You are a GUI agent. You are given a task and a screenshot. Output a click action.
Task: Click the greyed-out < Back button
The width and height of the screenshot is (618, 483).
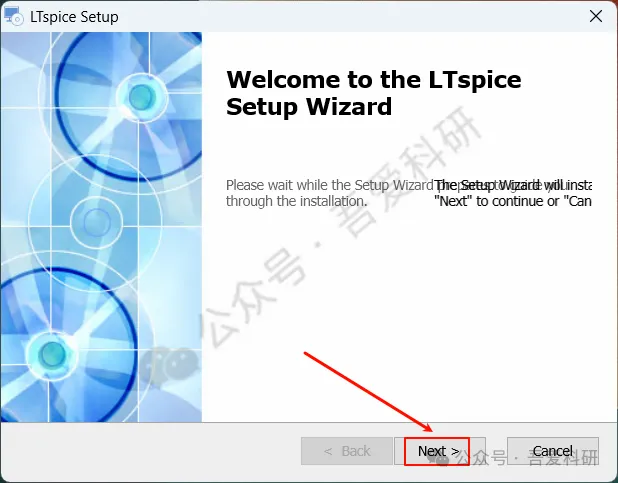click(347, 451)
